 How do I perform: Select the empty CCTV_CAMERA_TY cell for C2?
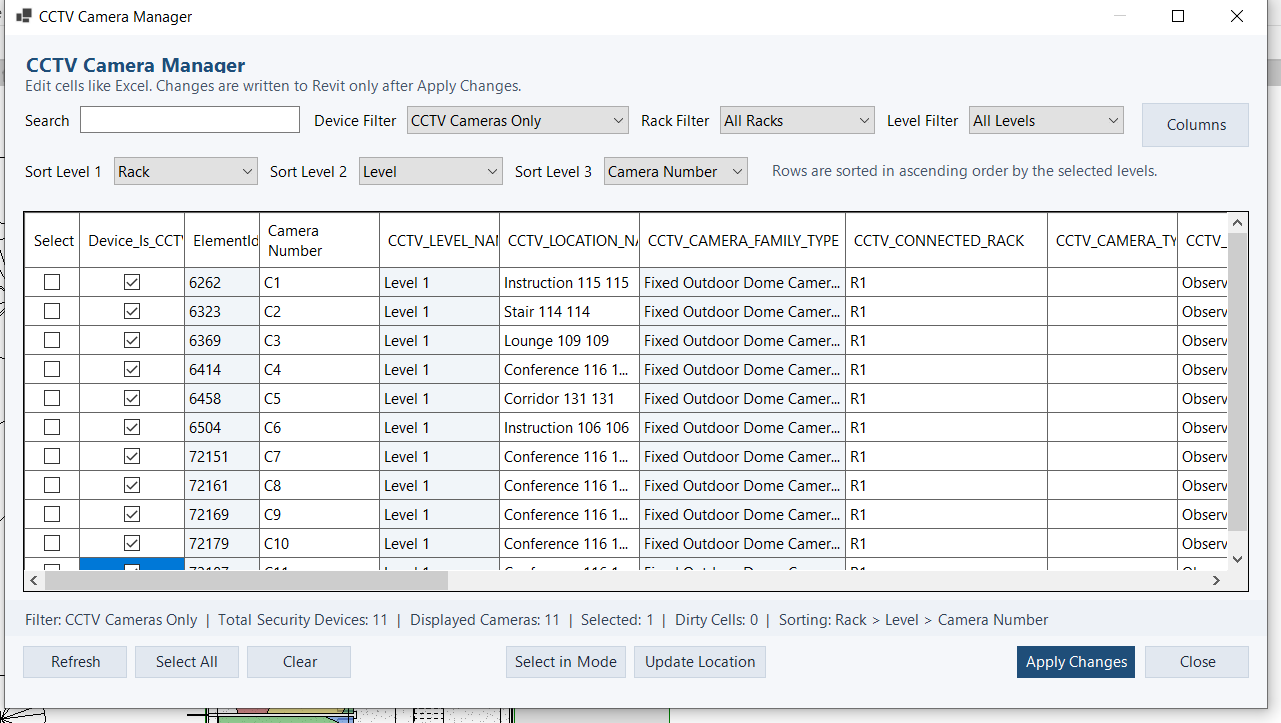click(1112, 311)
